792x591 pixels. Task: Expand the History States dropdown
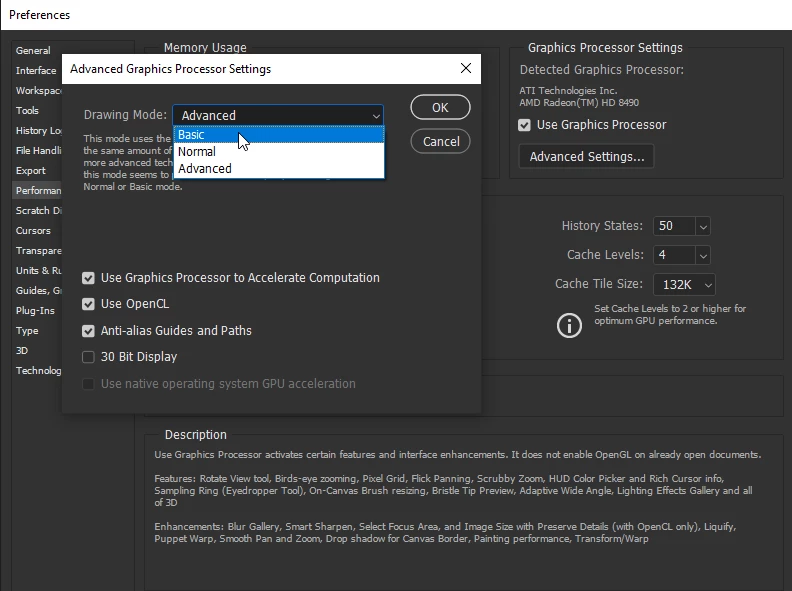click(703, 226)
